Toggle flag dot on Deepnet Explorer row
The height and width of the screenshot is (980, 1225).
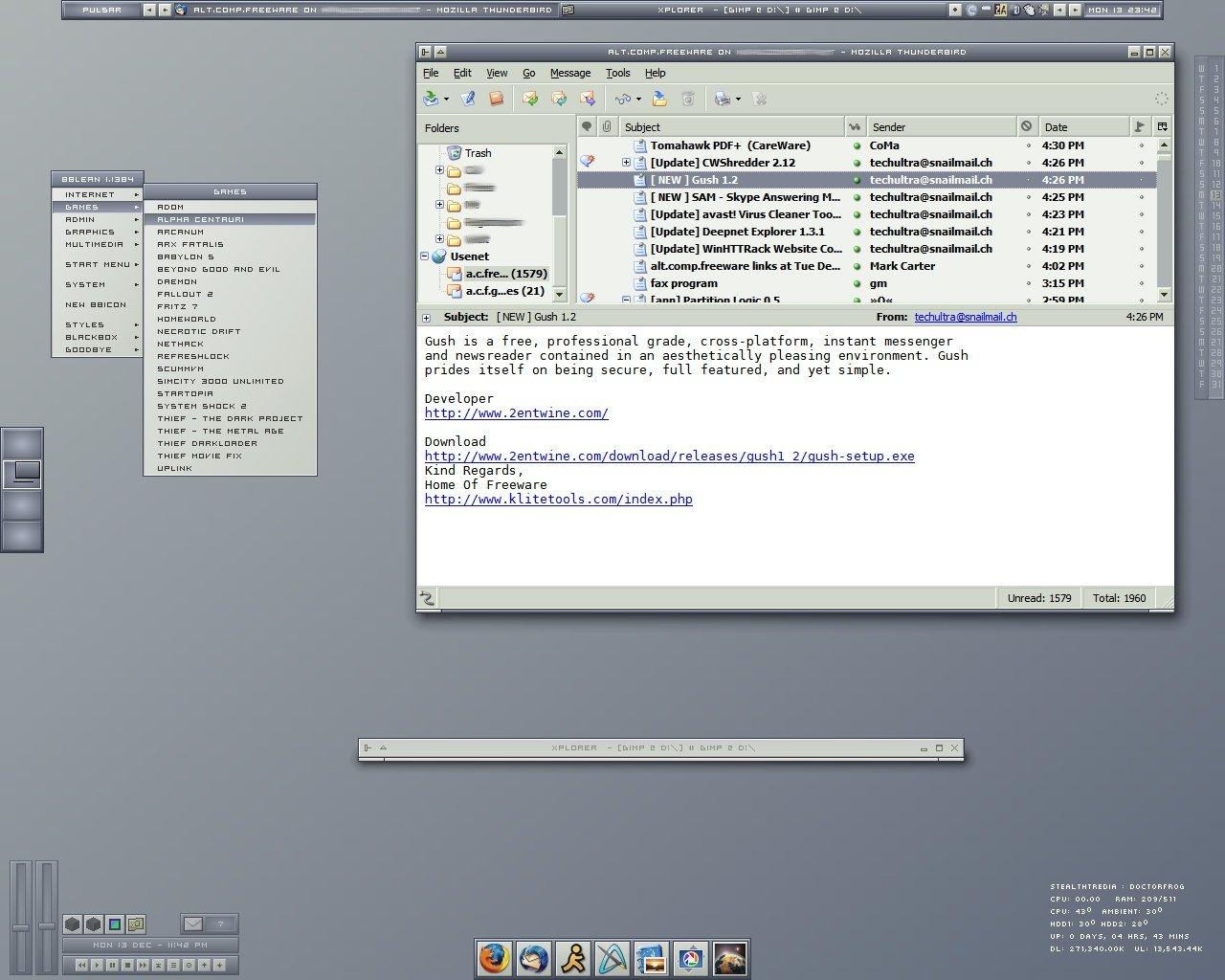tap(1141, 232)
